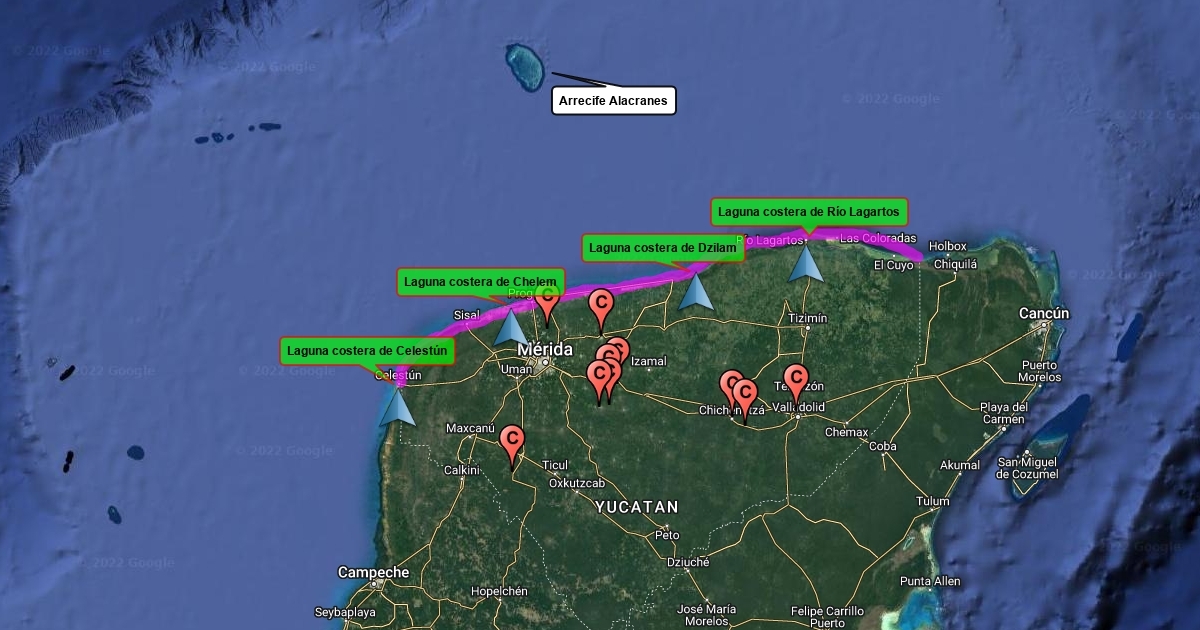Click the red C pin over Progreso

click(x=546, y=303)
